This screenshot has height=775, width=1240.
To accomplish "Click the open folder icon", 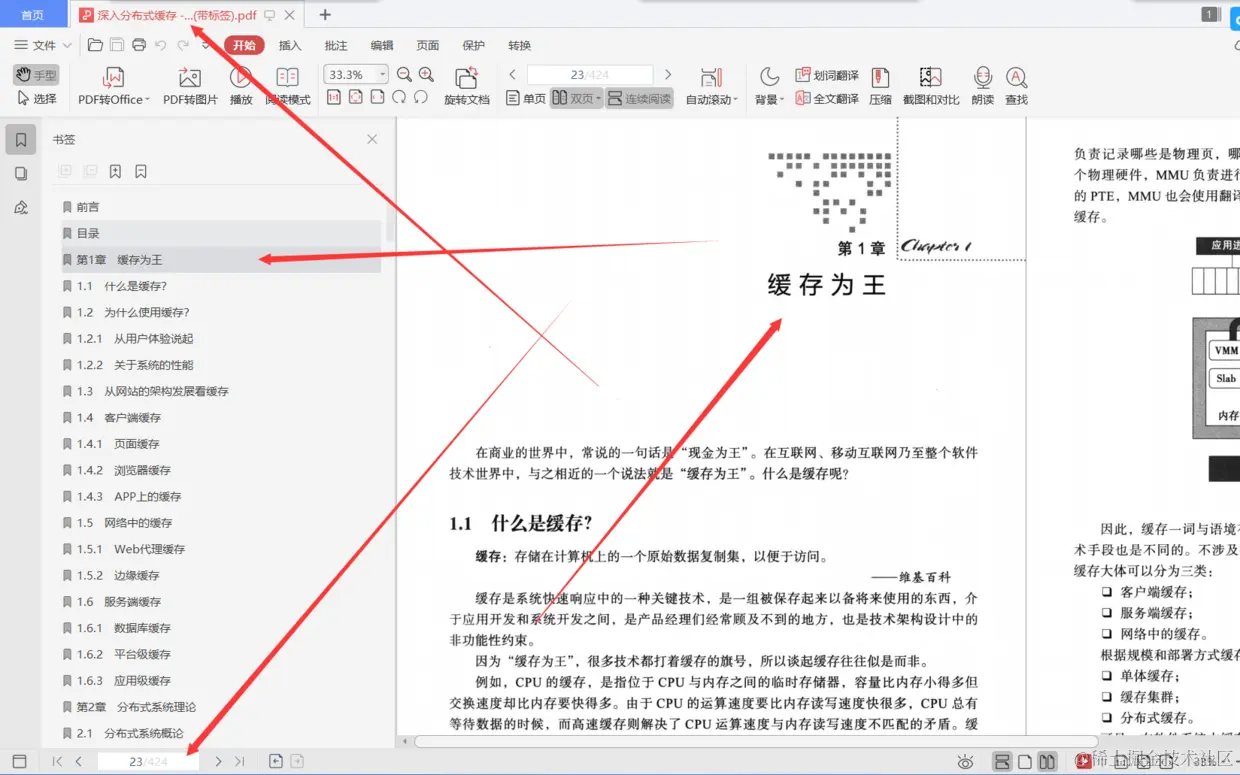I will point(95,45).
